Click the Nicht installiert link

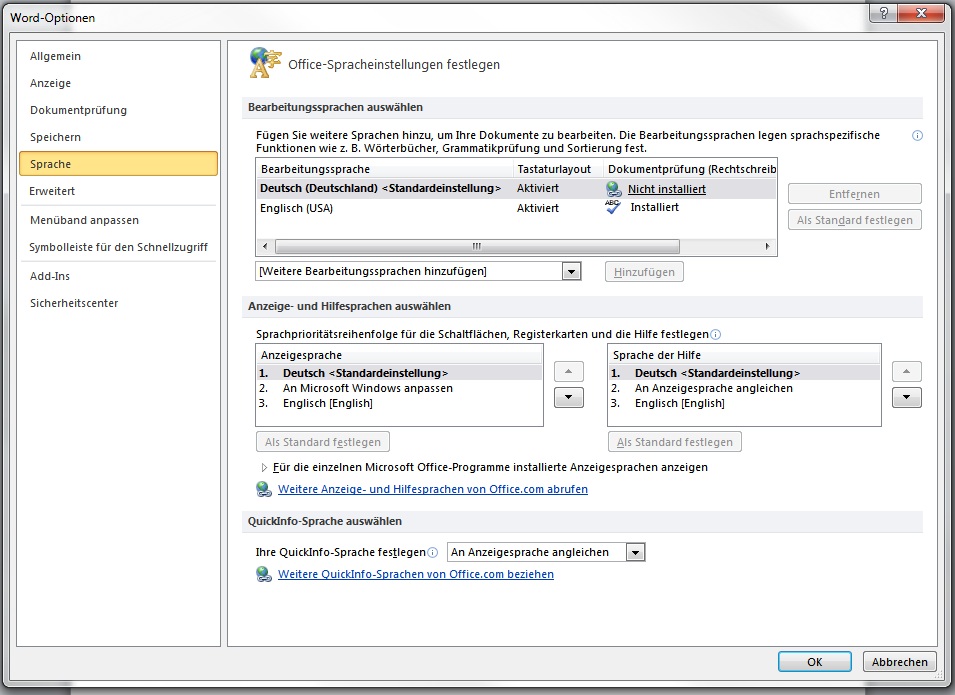667,189
